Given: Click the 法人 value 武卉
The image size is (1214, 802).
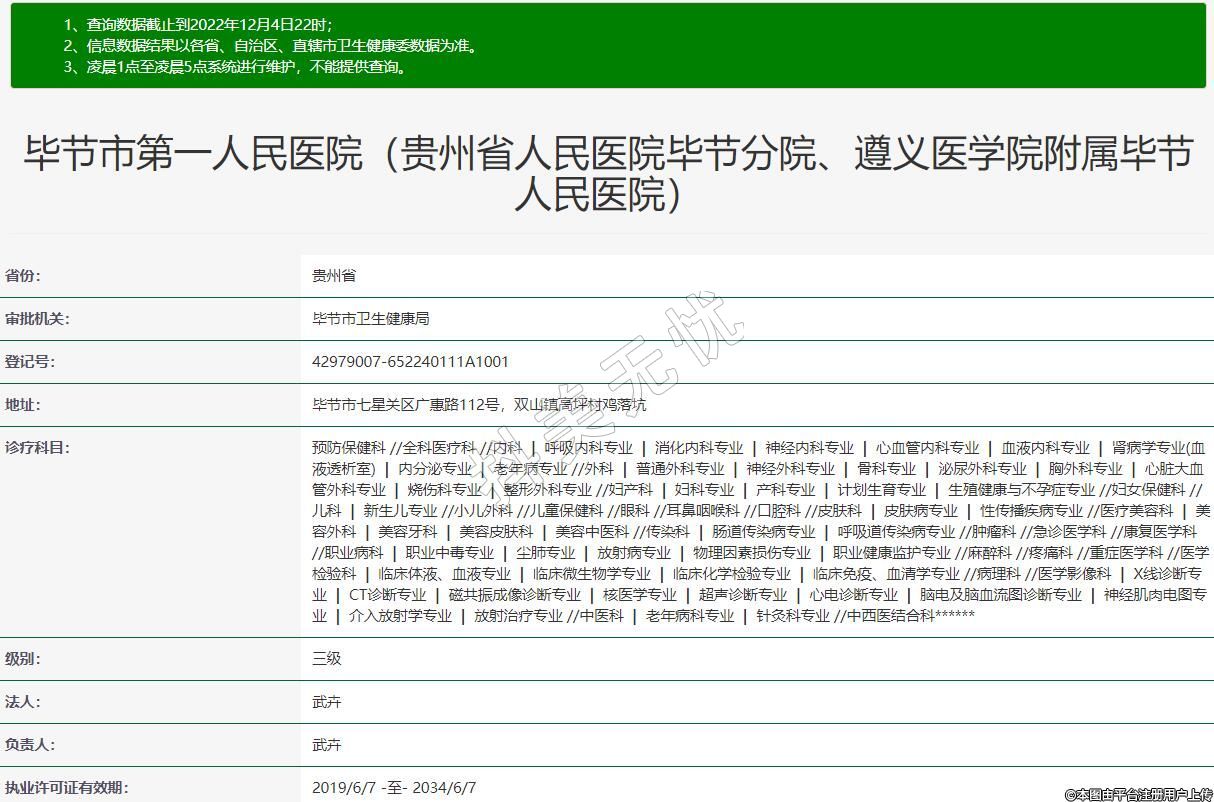Looking at the screenshot, I should tap(326, 702).
